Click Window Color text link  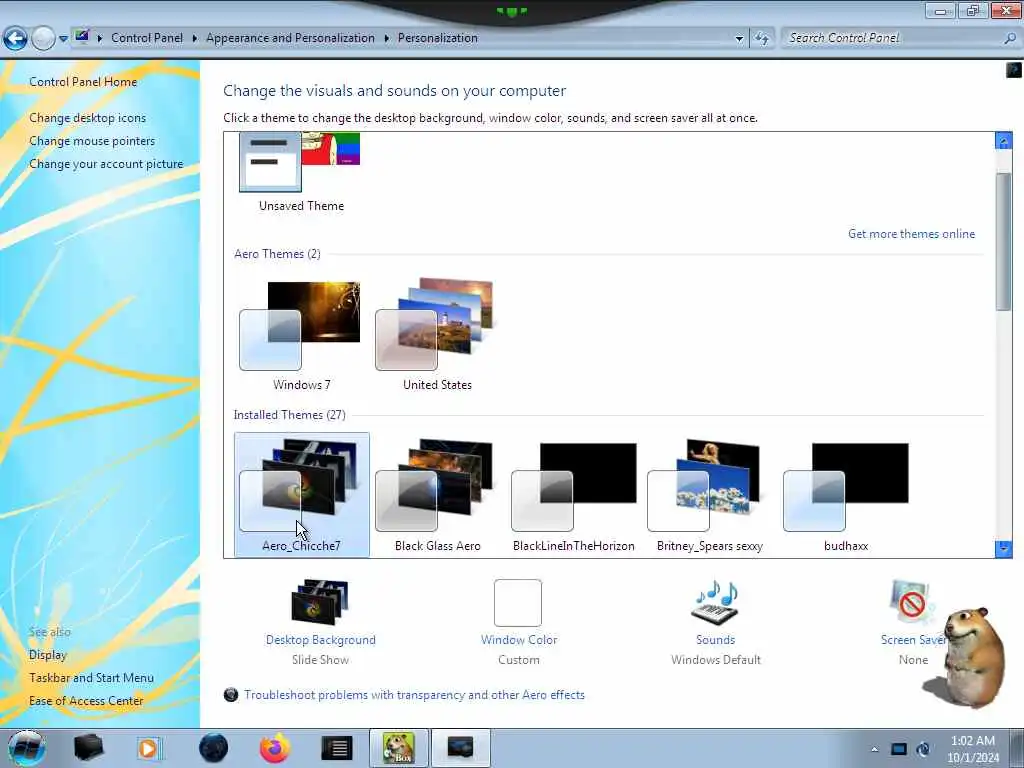pos(519,640)
